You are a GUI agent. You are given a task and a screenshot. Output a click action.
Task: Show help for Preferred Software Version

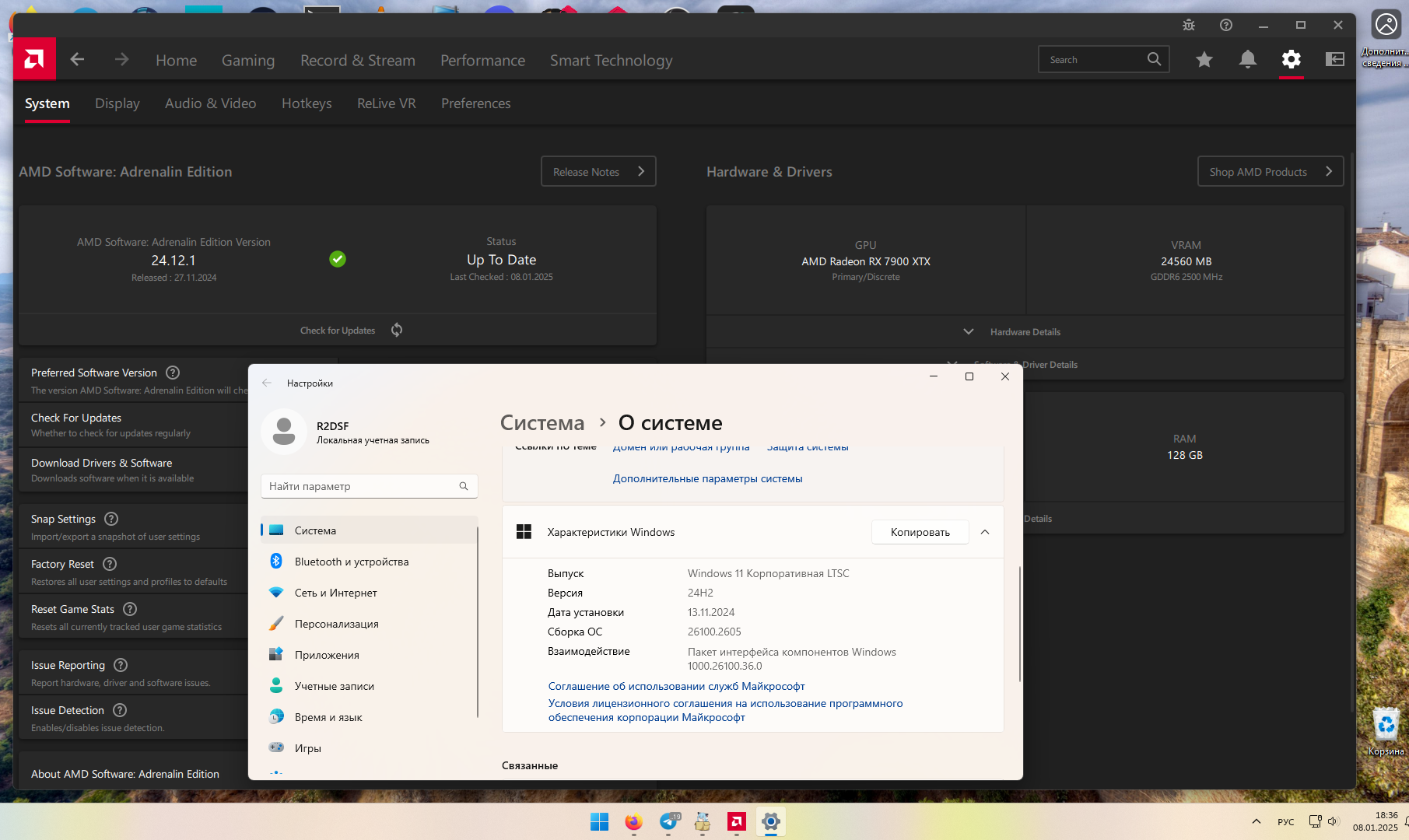173,373
